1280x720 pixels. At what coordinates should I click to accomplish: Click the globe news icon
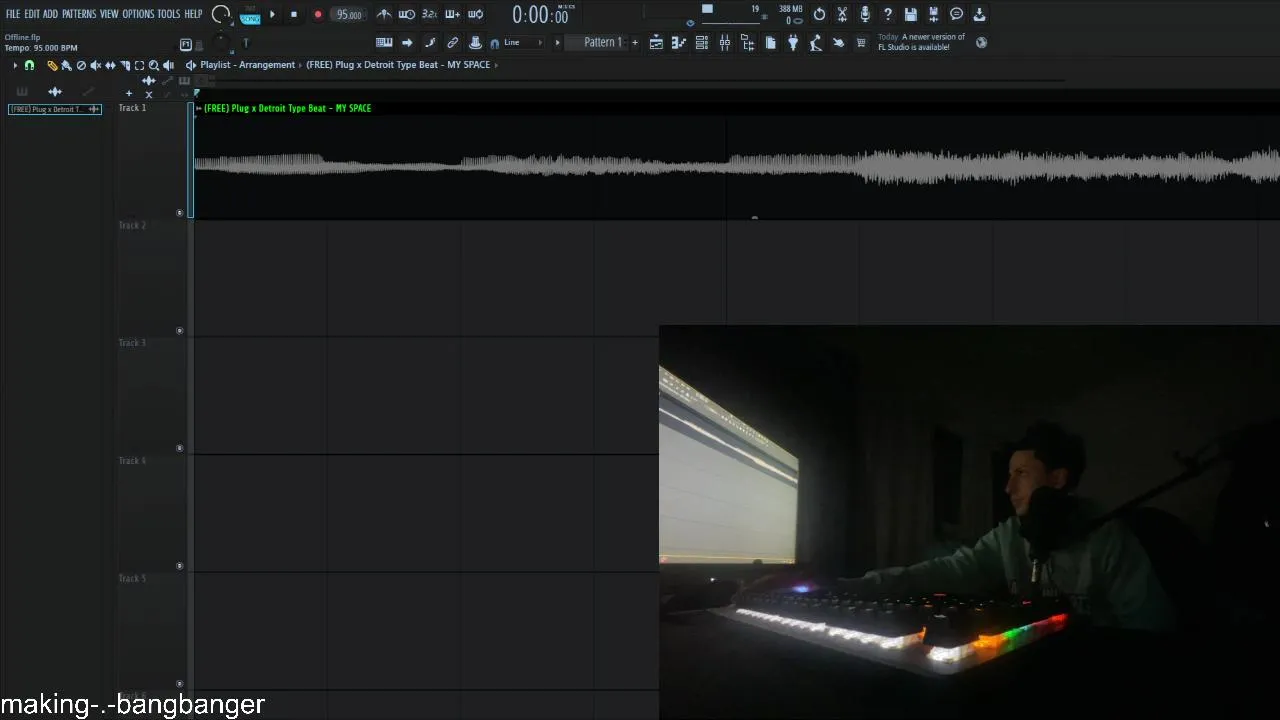pyautogui.click(x=981, y=42)
